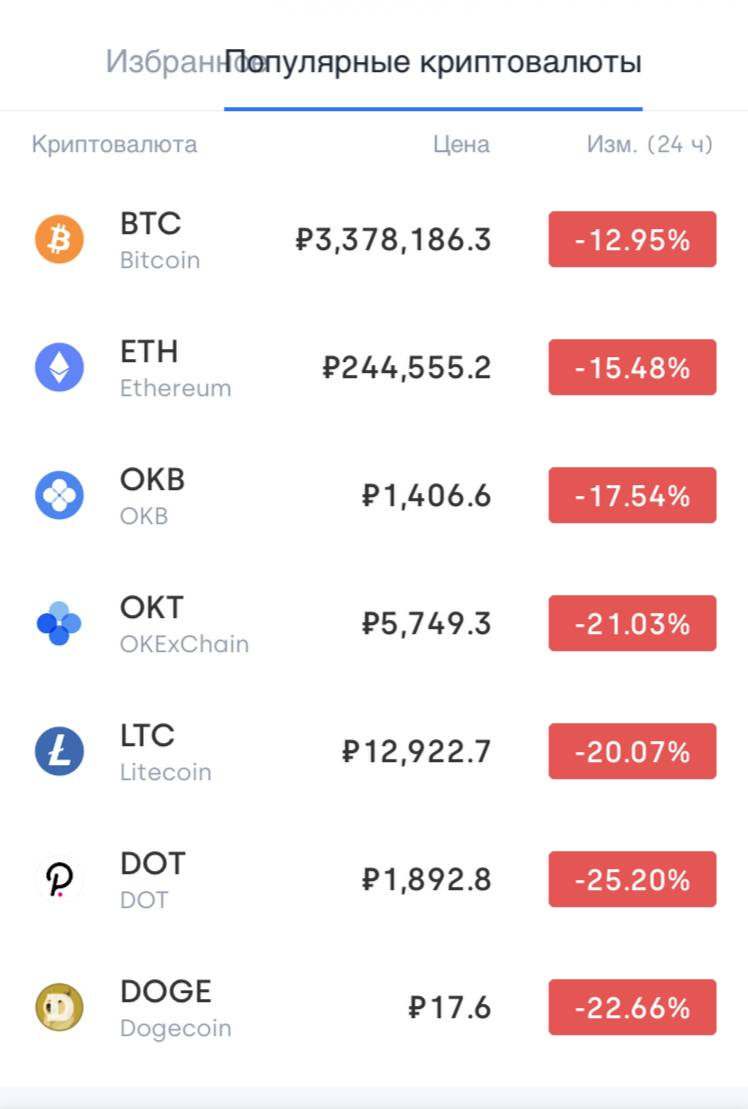The width and height of the screenshot is (748, 1109).
Task: Click the OKB -17.54% change badge
Action: [x=632, y=495]
